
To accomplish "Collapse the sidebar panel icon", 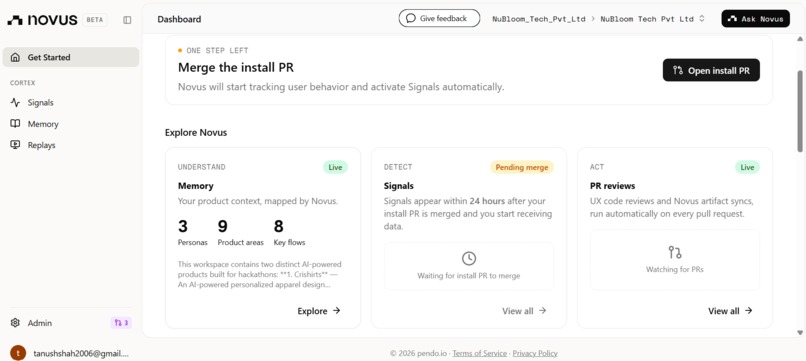I will pyautogui.click(x=127, y=20).
